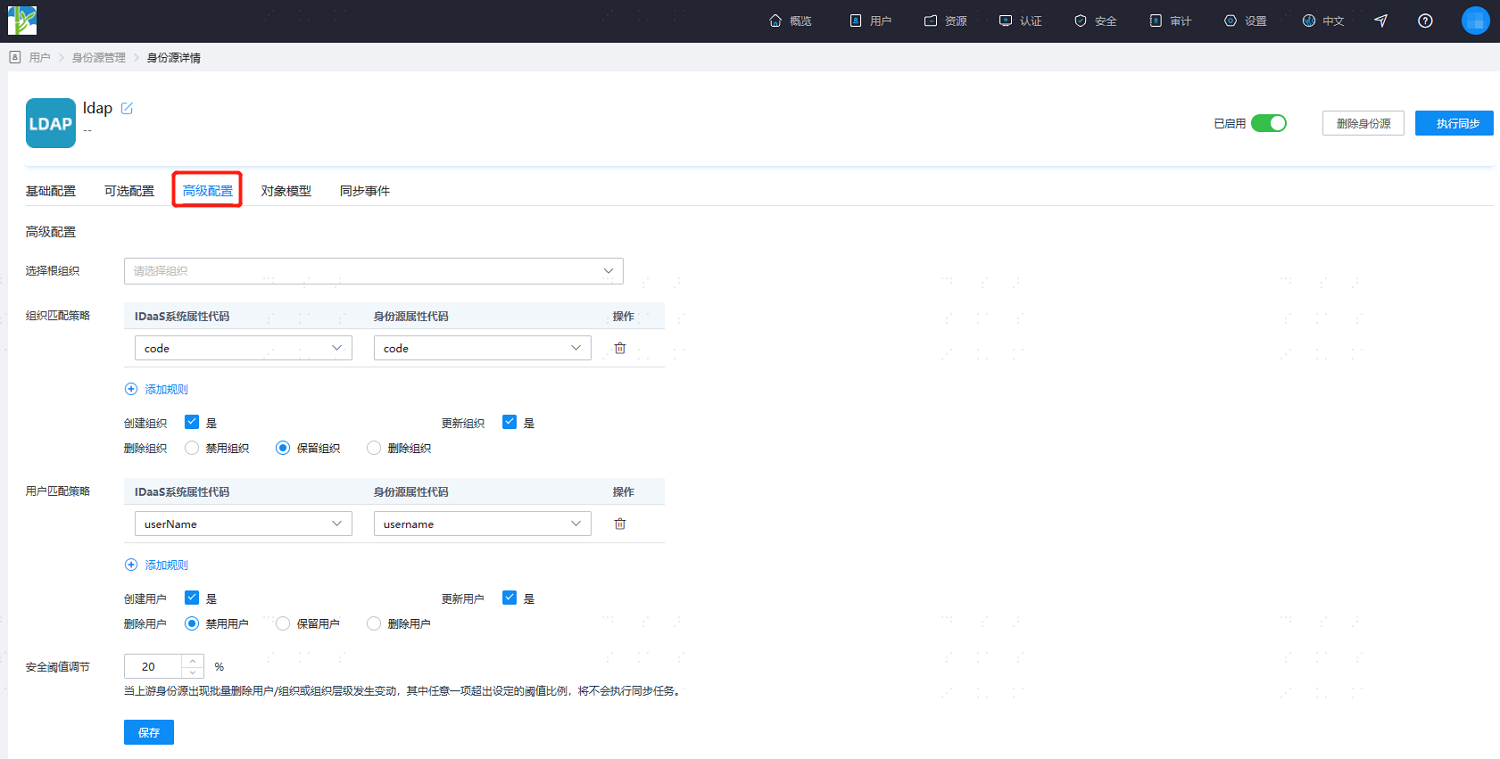Viewport: 1500px width, 759px height.
Task: Add rule under user matching strategy
Action: 156,565
